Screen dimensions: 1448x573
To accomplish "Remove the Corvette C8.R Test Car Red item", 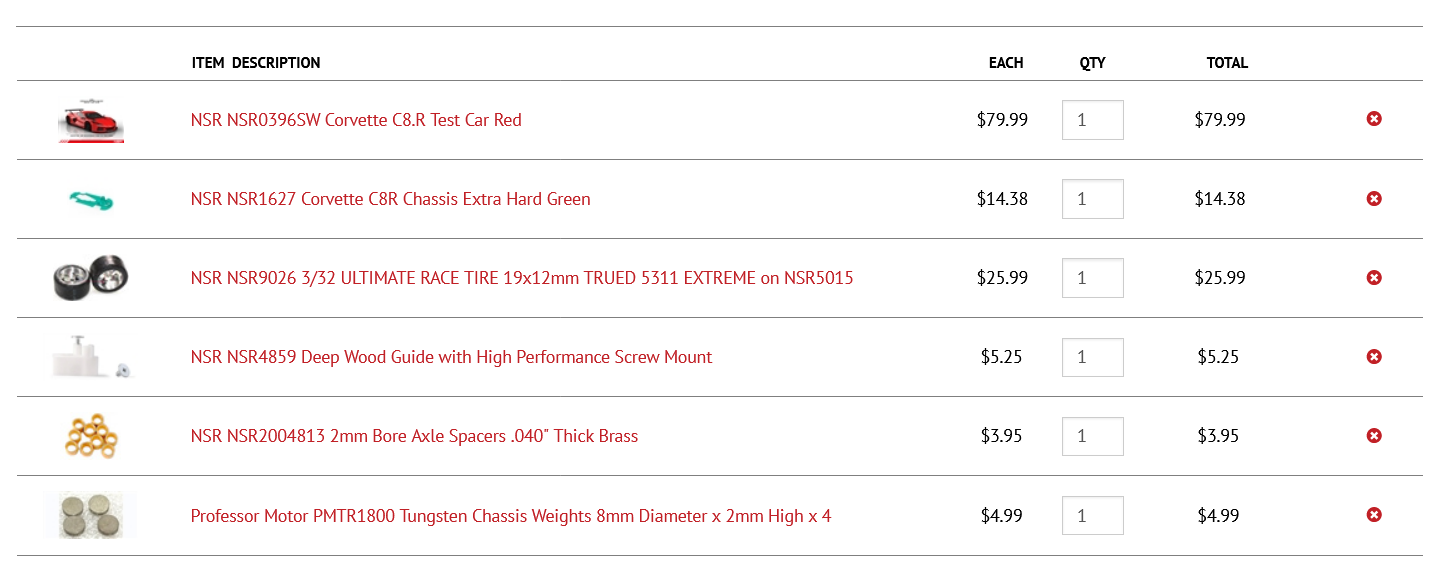I will point(1374,119).
